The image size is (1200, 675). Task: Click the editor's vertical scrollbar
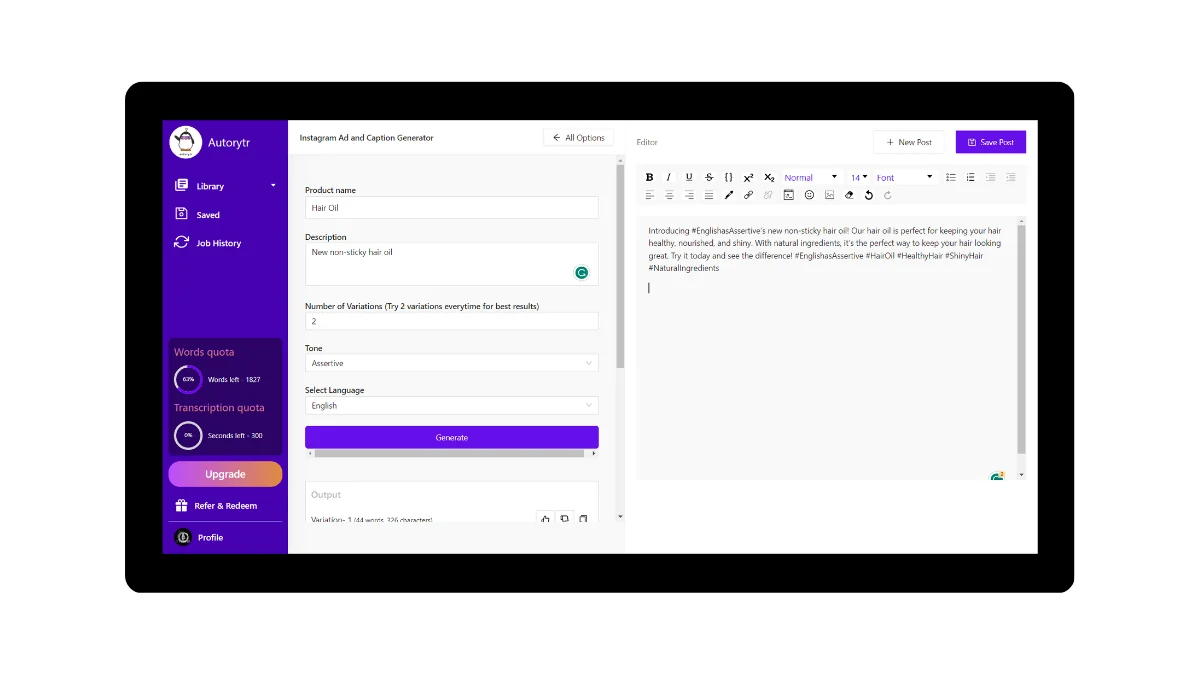pyautogui.click(x=1022, y=340)
